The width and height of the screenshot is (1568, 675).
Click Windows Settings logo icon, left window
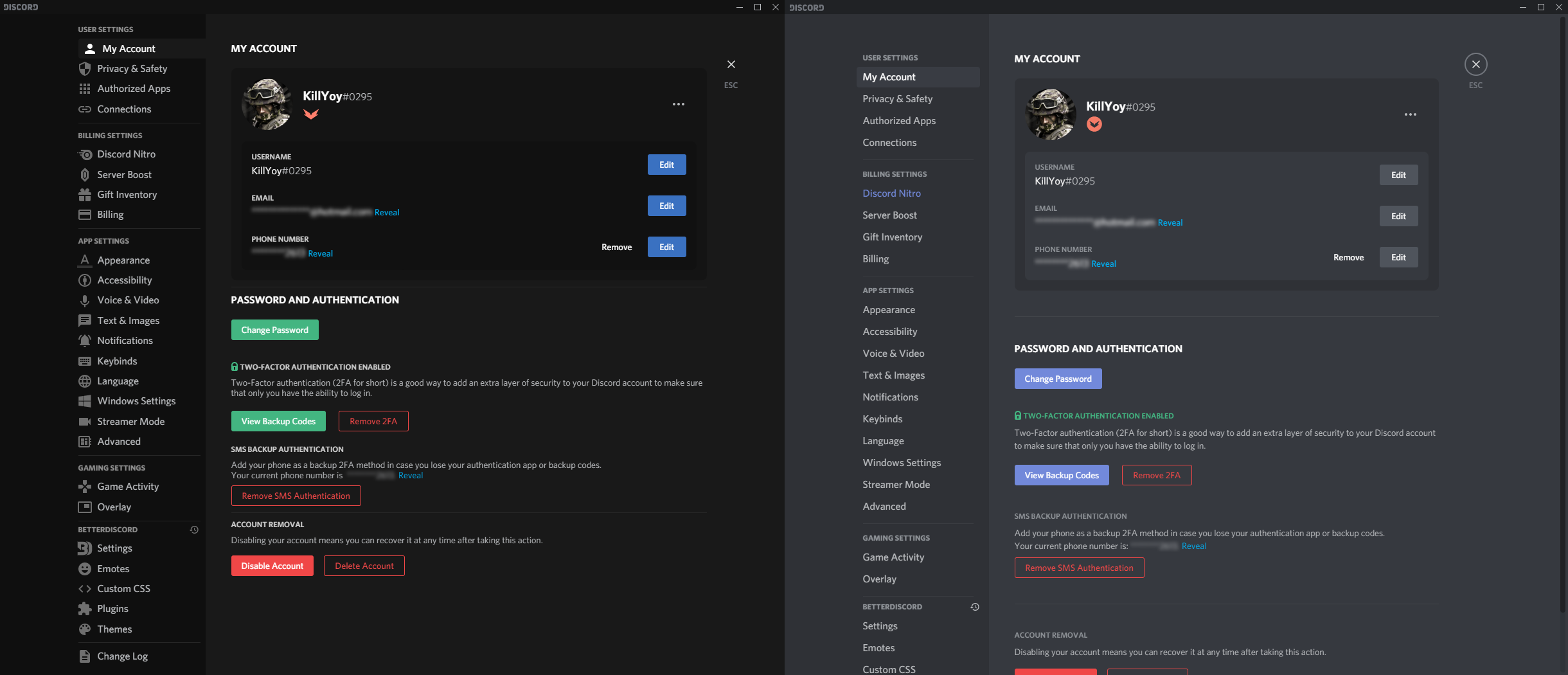[x=85, y=401]
